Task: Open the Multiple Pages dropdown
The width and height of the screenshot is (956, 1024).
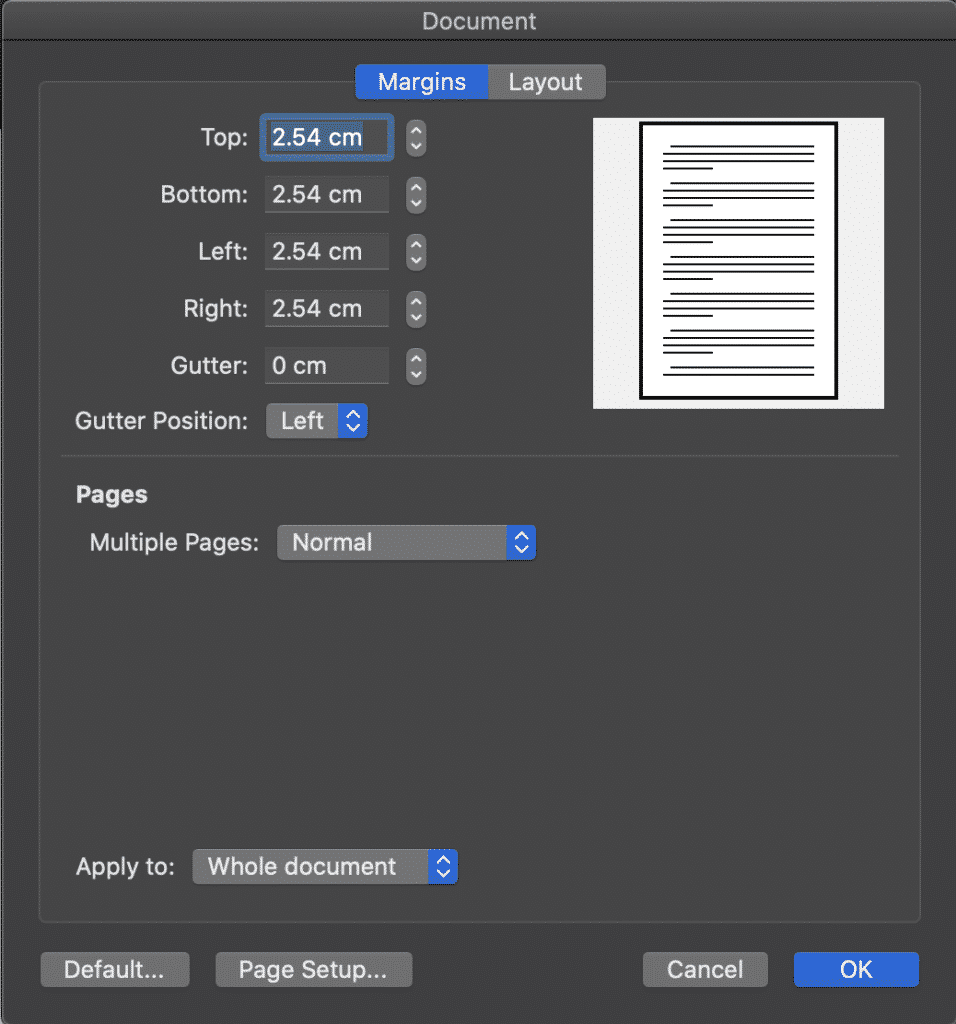Action: (406, 542)
